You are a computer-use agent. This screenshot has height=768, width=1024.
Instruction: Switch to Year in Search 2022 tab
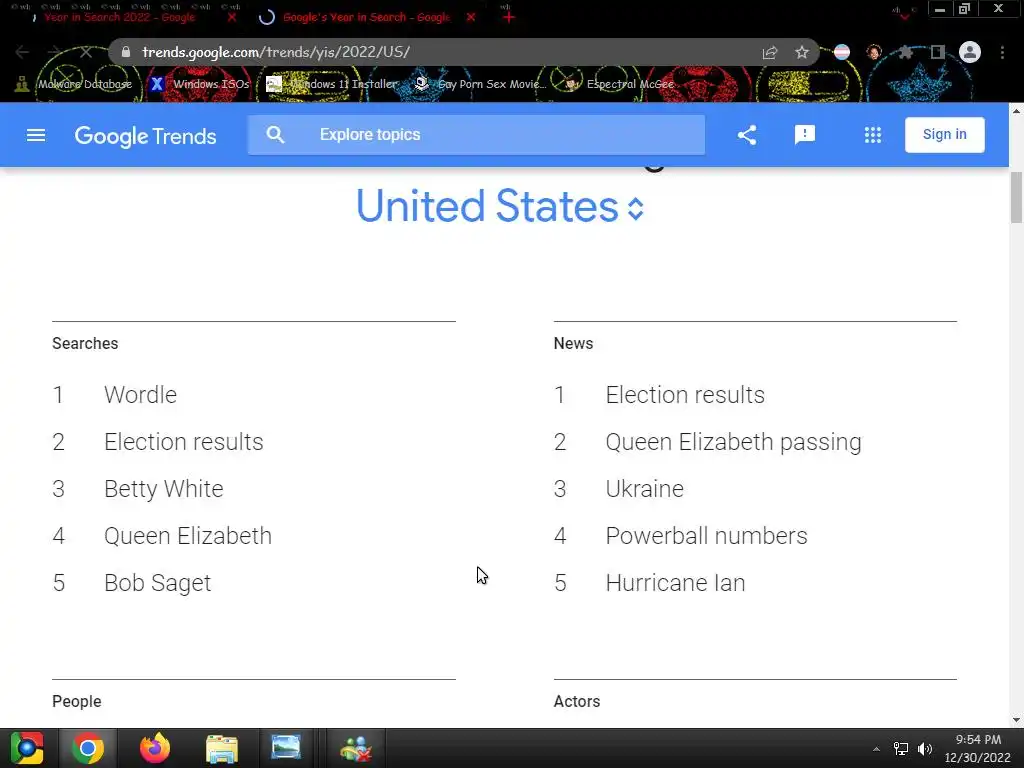tap(120, 18)
